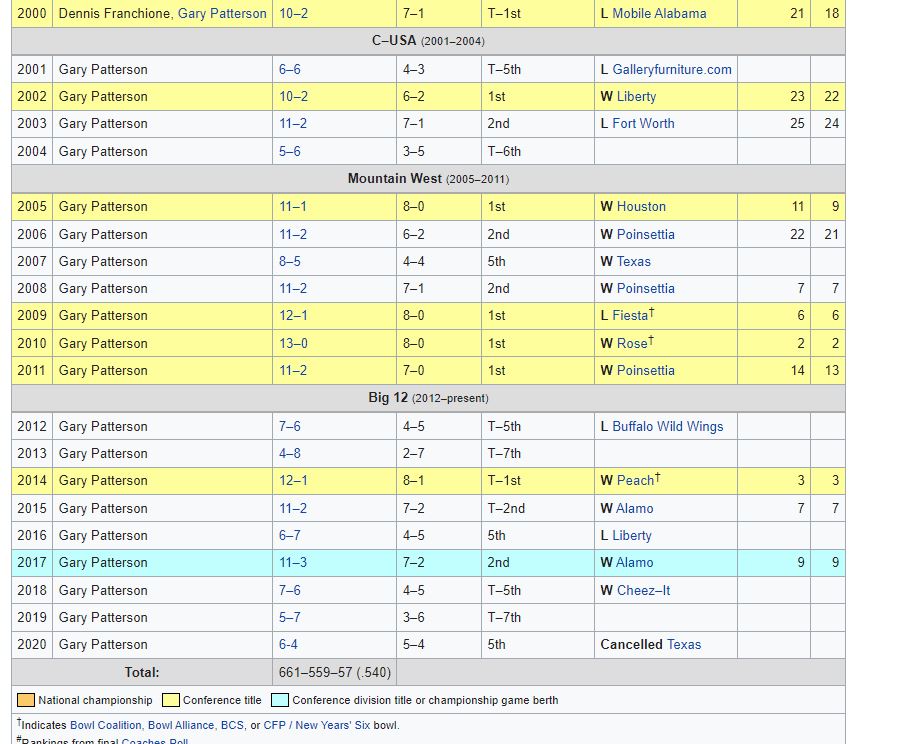
Task: Open the 11–2 record link for 2008
Action: 293,288
